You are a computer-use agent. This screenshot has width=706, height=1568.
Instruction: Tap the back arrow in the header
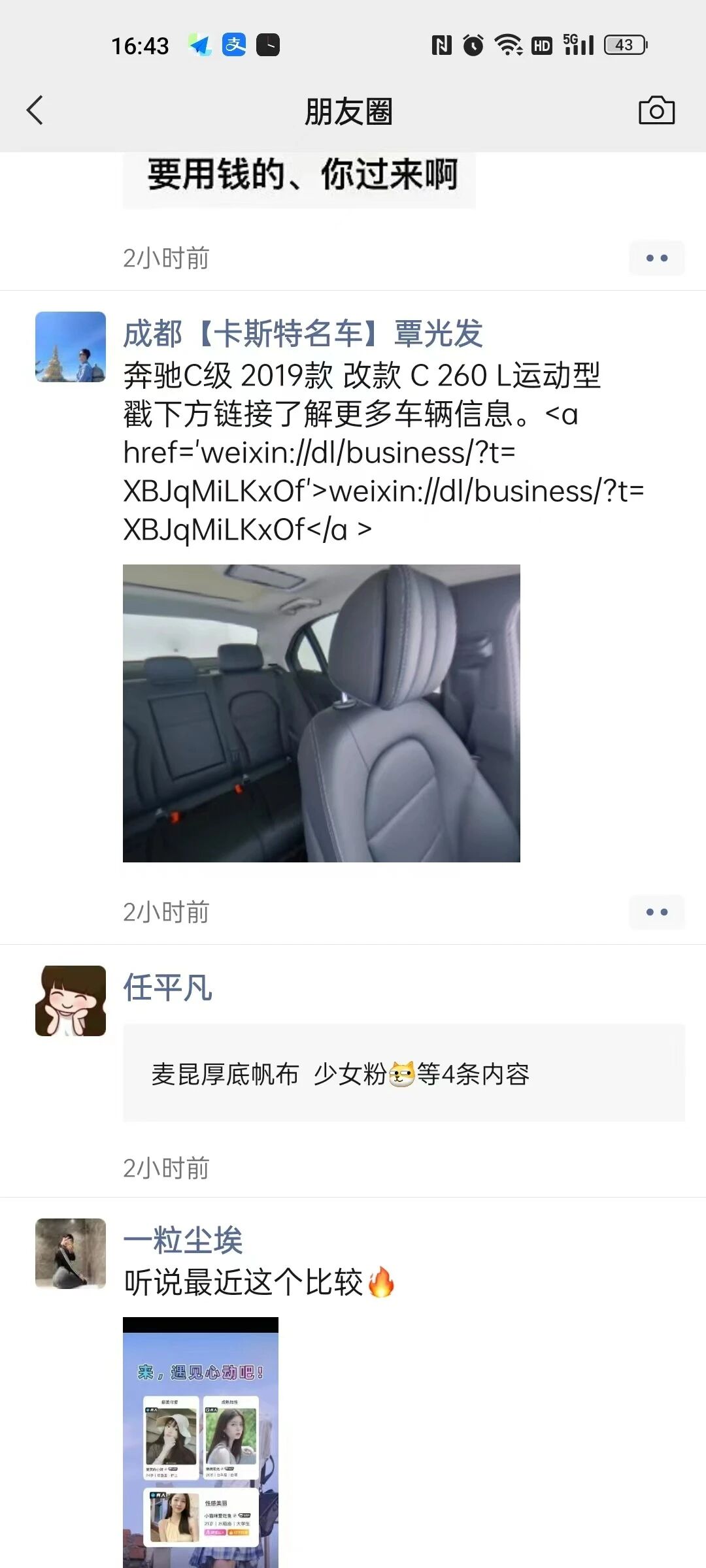[35, 110]
